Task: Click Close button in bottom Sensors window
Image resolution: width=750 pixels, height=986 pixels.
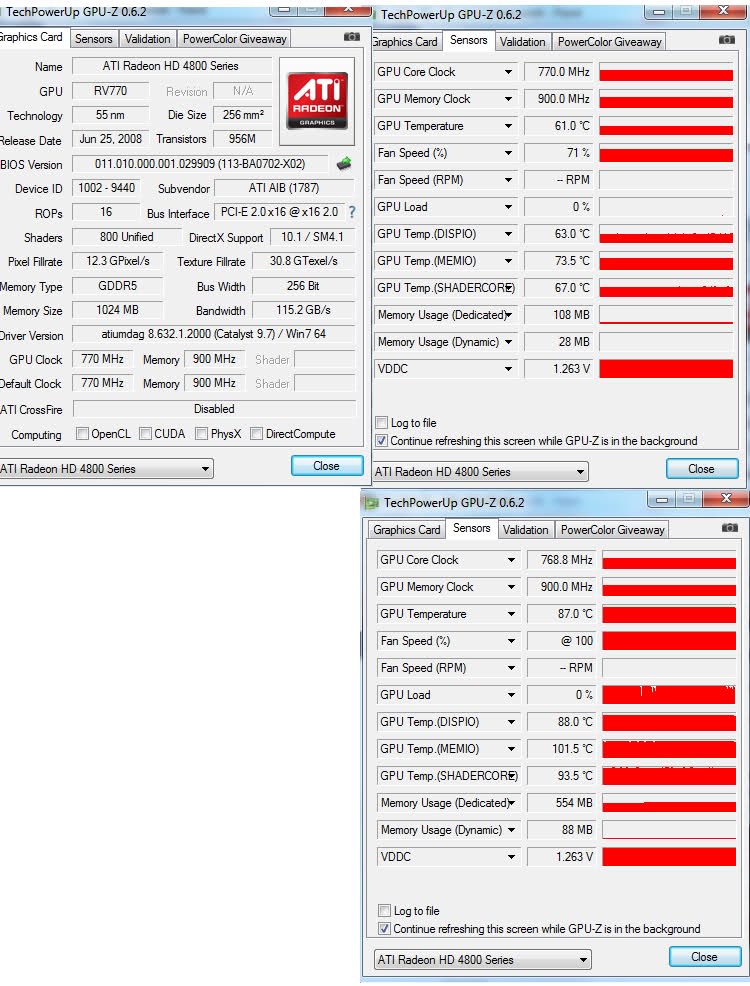Action: click(704, 957)
